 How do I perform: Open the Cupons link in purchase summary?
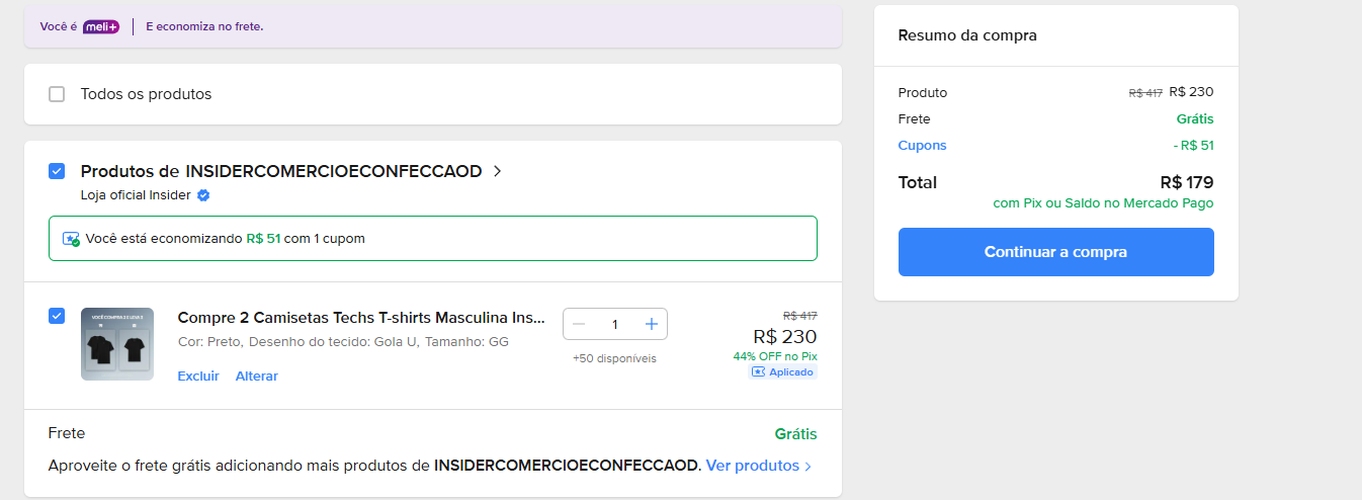[x=922, y=145]
